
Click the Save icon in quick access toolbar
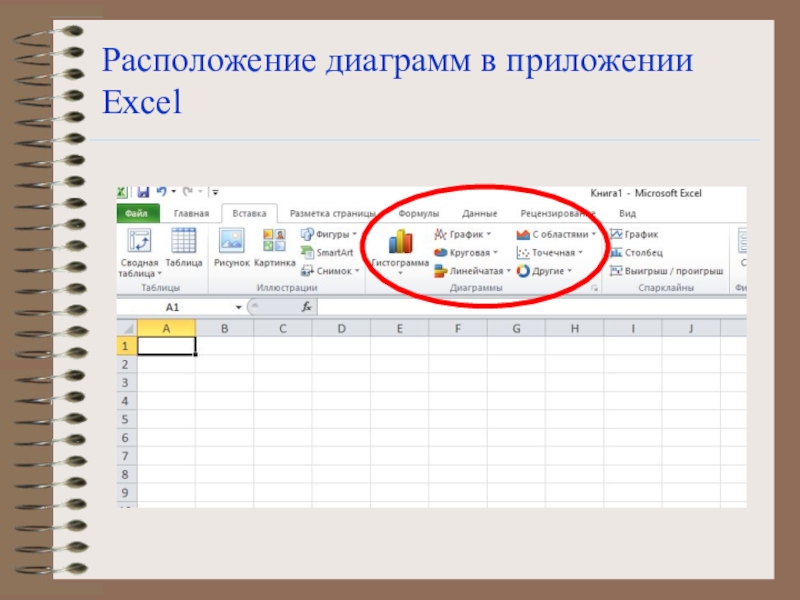[143, 192]
